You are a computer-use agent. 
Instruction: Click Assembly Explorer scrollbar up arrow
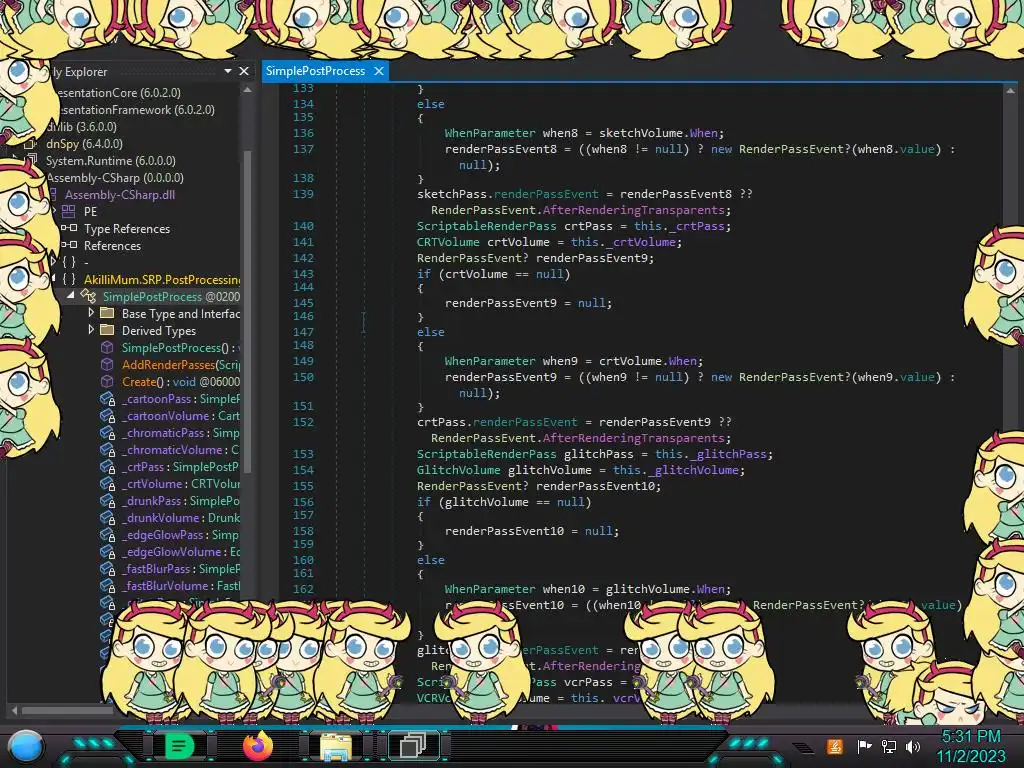coord(248,91)
